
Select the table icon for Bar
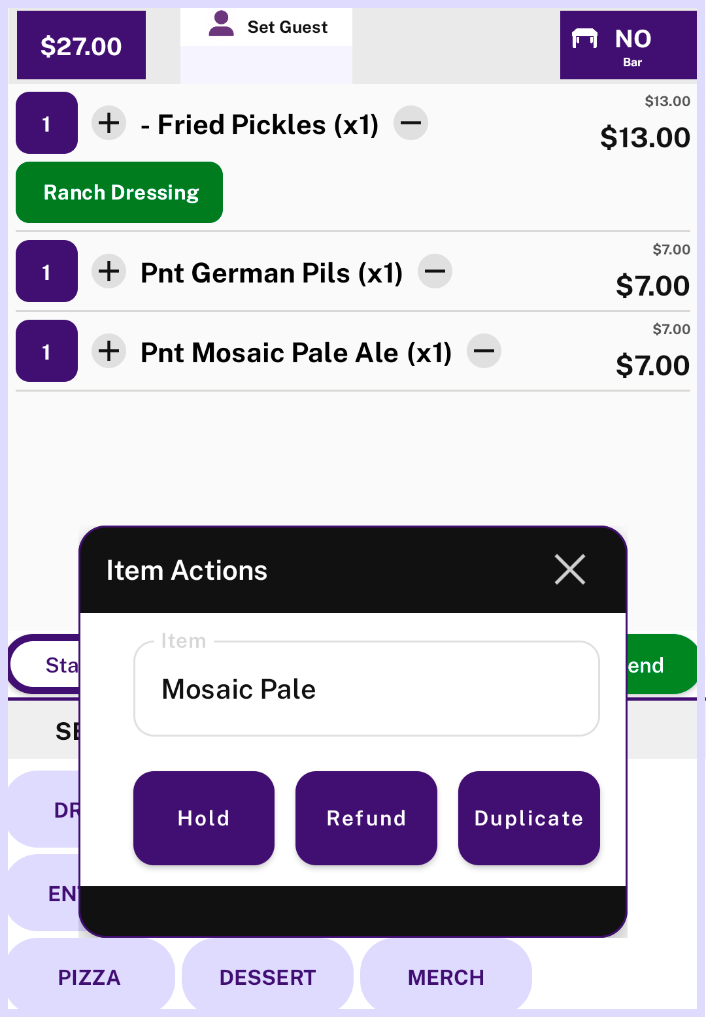click(585, 39)
